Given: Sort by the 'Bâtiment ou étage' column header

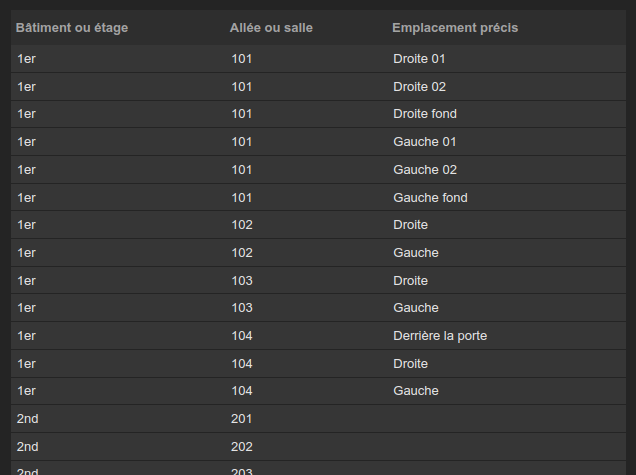Looking at the screenshot, I should click(72, 28).
